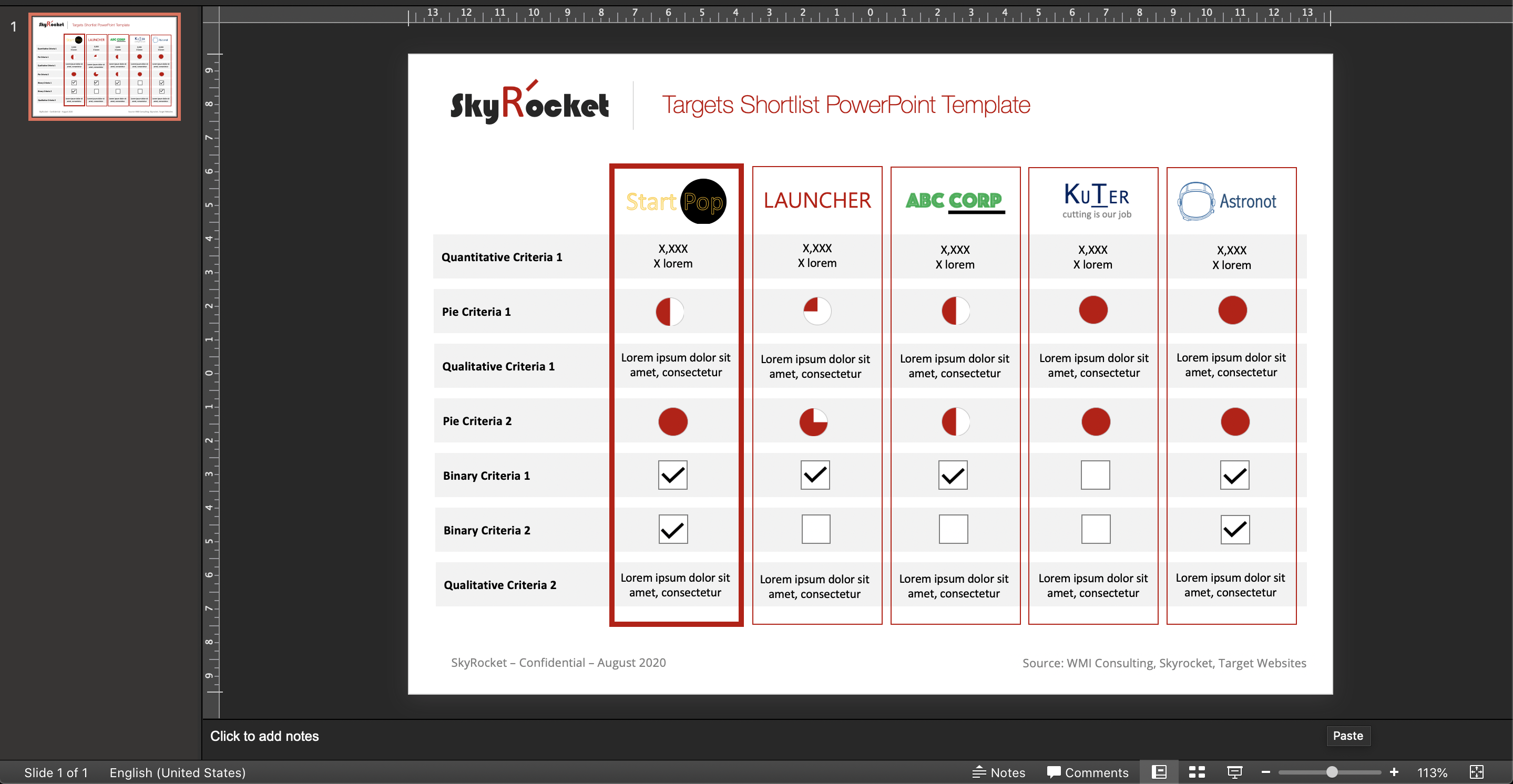1513x784 pixels.
Task: Click ABC CORP Binary Criteria 1 checkbox
Action: coord(953,475)
